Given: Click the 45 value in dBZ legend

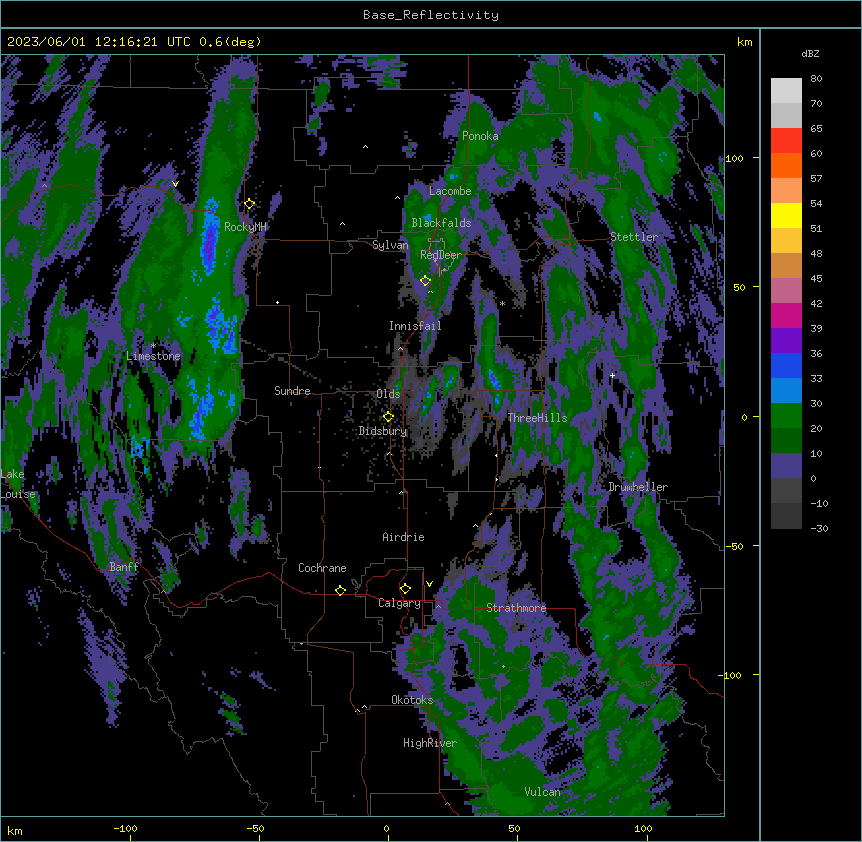Looking at the screenshot, I should [x=816, y=279].
